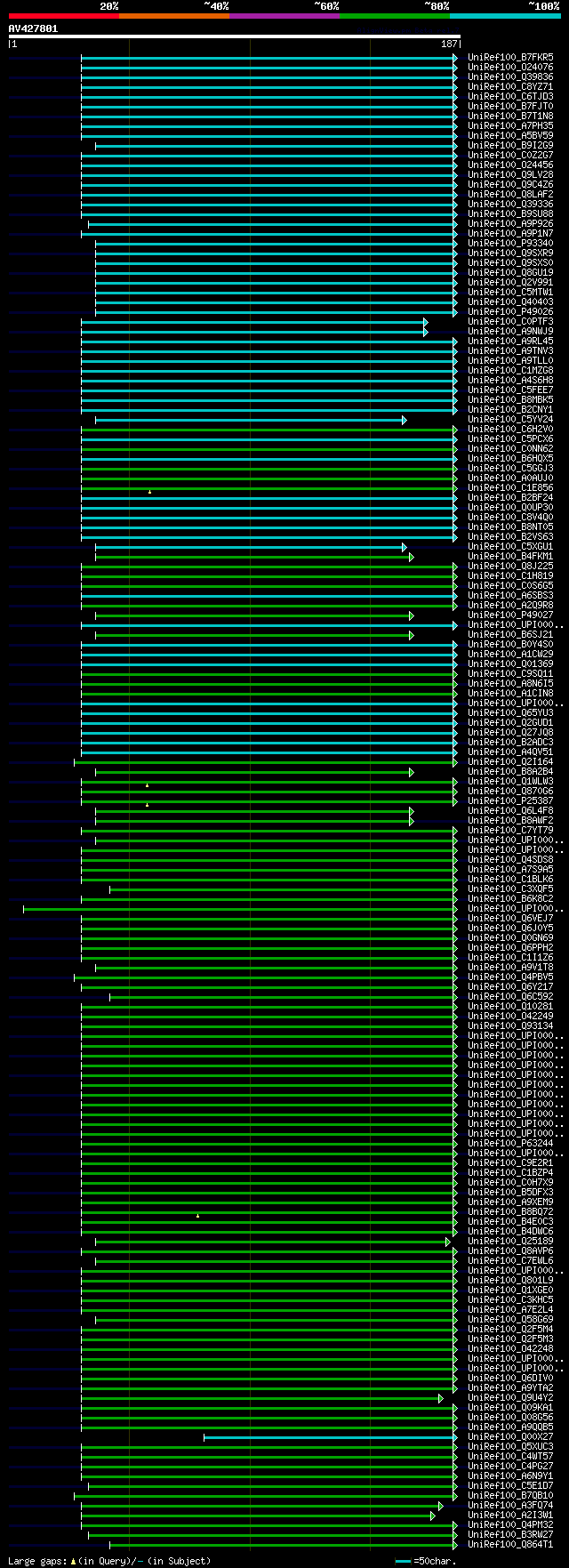Select hit label UniRef100_P93340

point(510,244)
